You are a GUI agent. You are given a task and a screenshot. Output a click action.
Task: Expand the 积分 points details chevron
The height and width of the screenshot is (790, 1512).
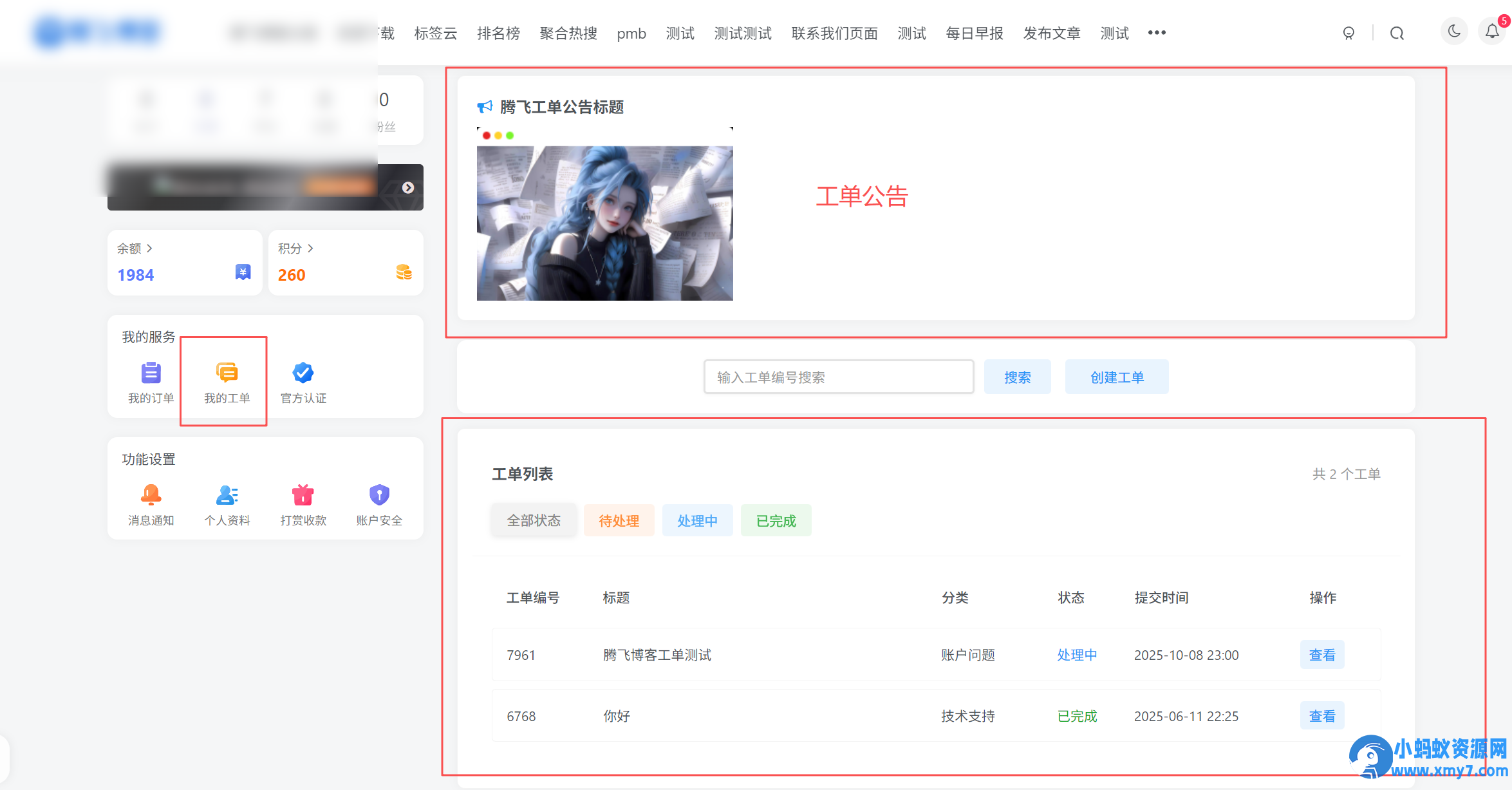coord(310,248)
